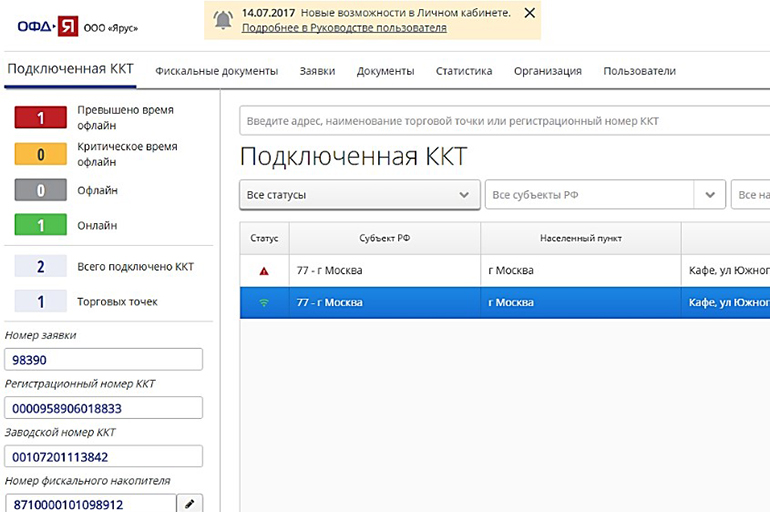Image resolution: width=770 pixels, height=512 pixels.
Task: Open 'Подробнее в Руководстве пользователя' link
Action: (x=344, y=28)
